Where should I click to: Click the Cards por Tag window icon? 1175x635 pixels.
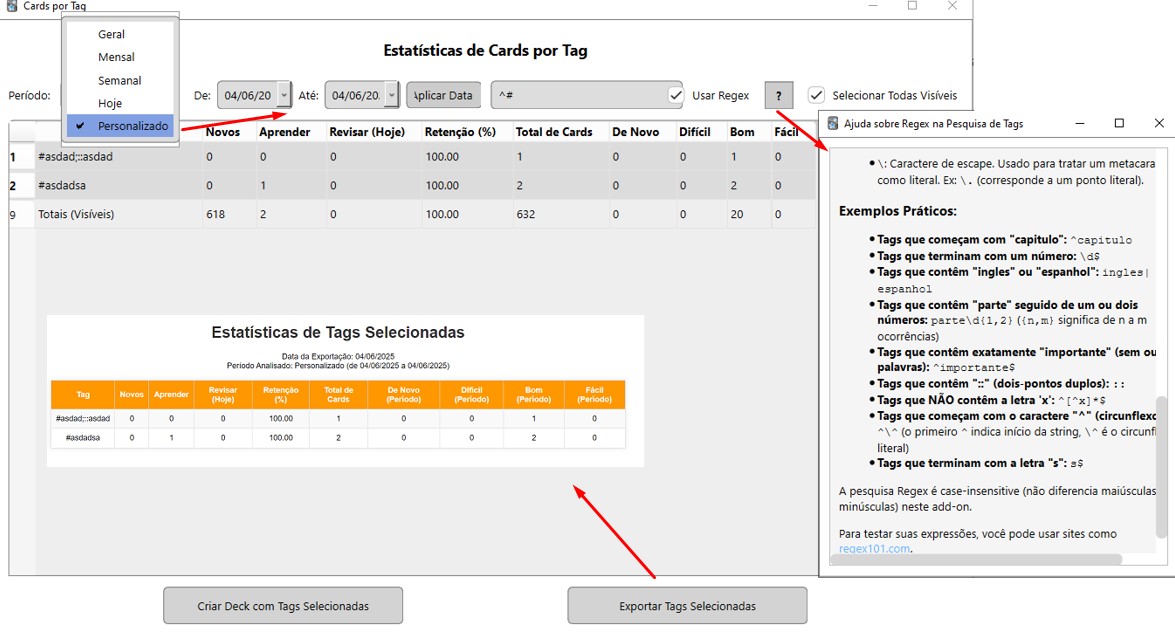11,6
